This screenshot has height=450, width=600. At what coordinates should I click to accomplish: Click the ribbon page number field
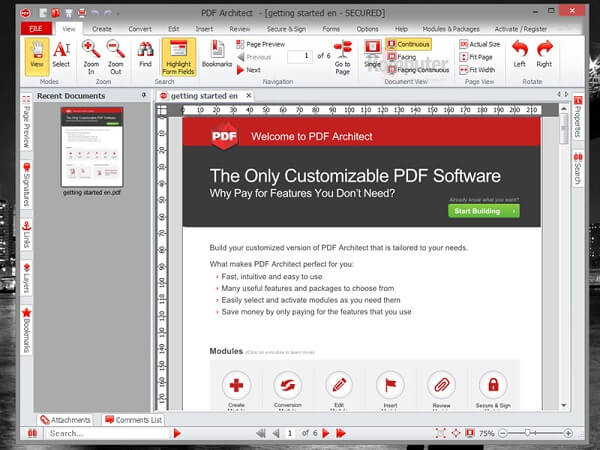[300, 57]
